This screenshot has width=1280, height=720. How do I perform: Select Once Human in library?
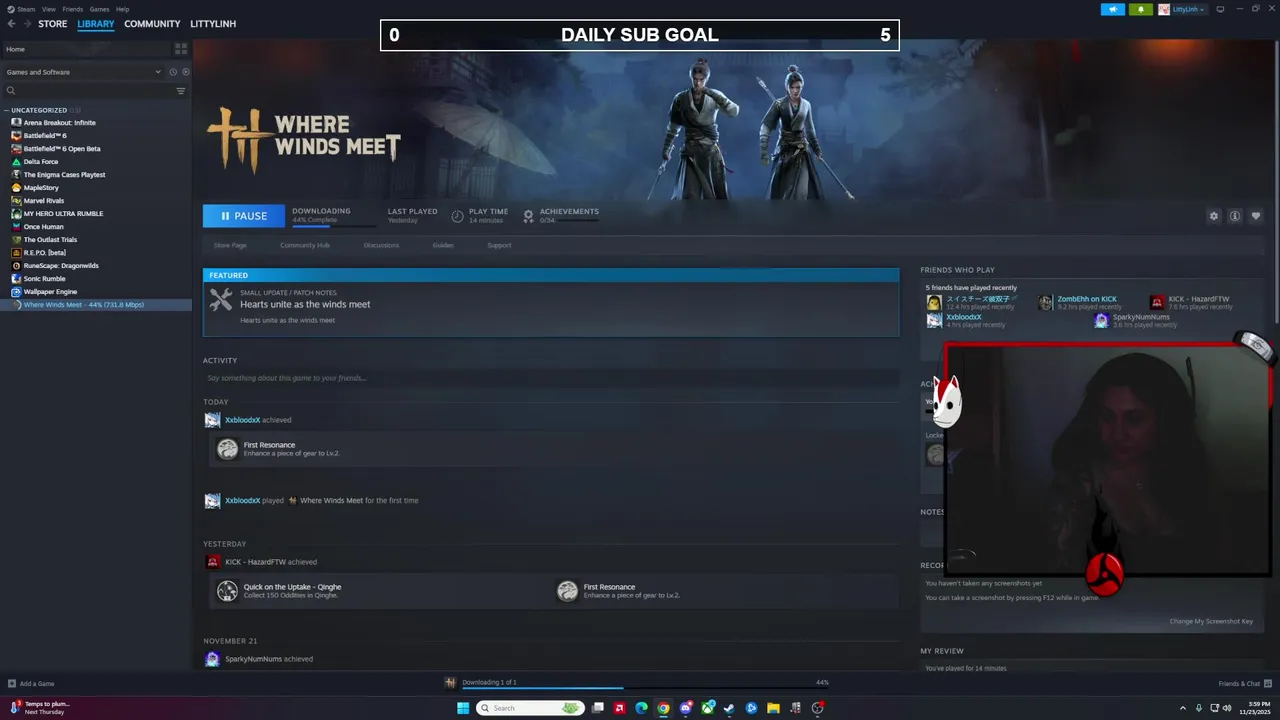click(x=43, y=227)
